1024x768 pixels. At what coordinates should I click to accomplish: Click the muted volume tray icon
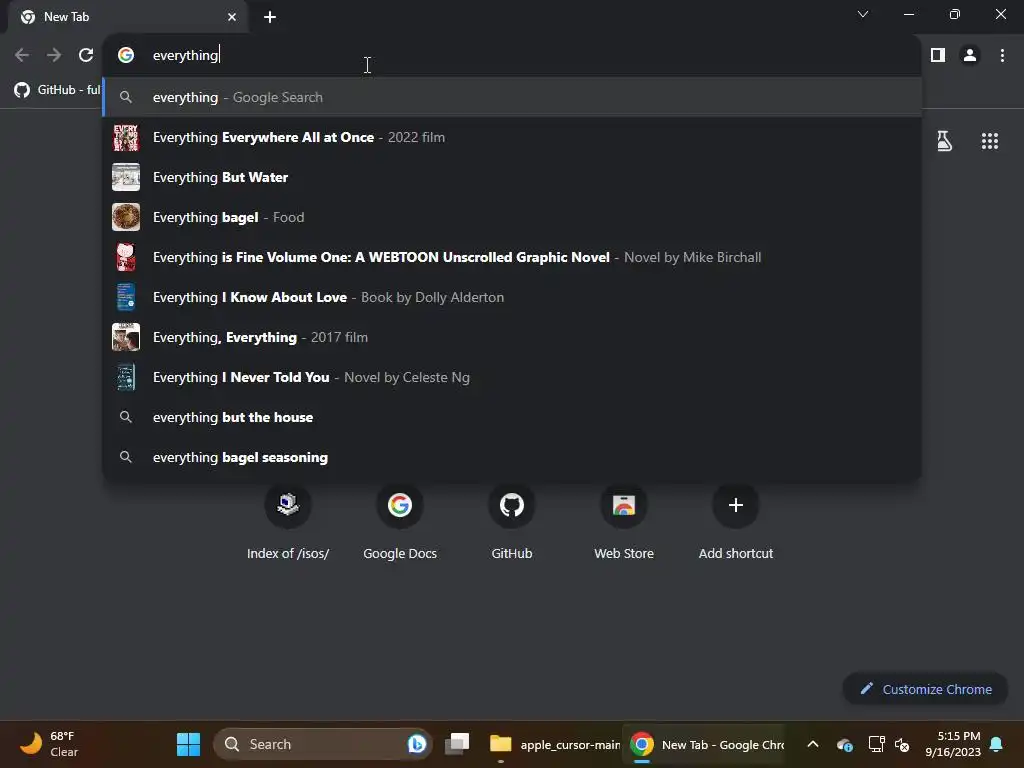[x=903, y=744]
